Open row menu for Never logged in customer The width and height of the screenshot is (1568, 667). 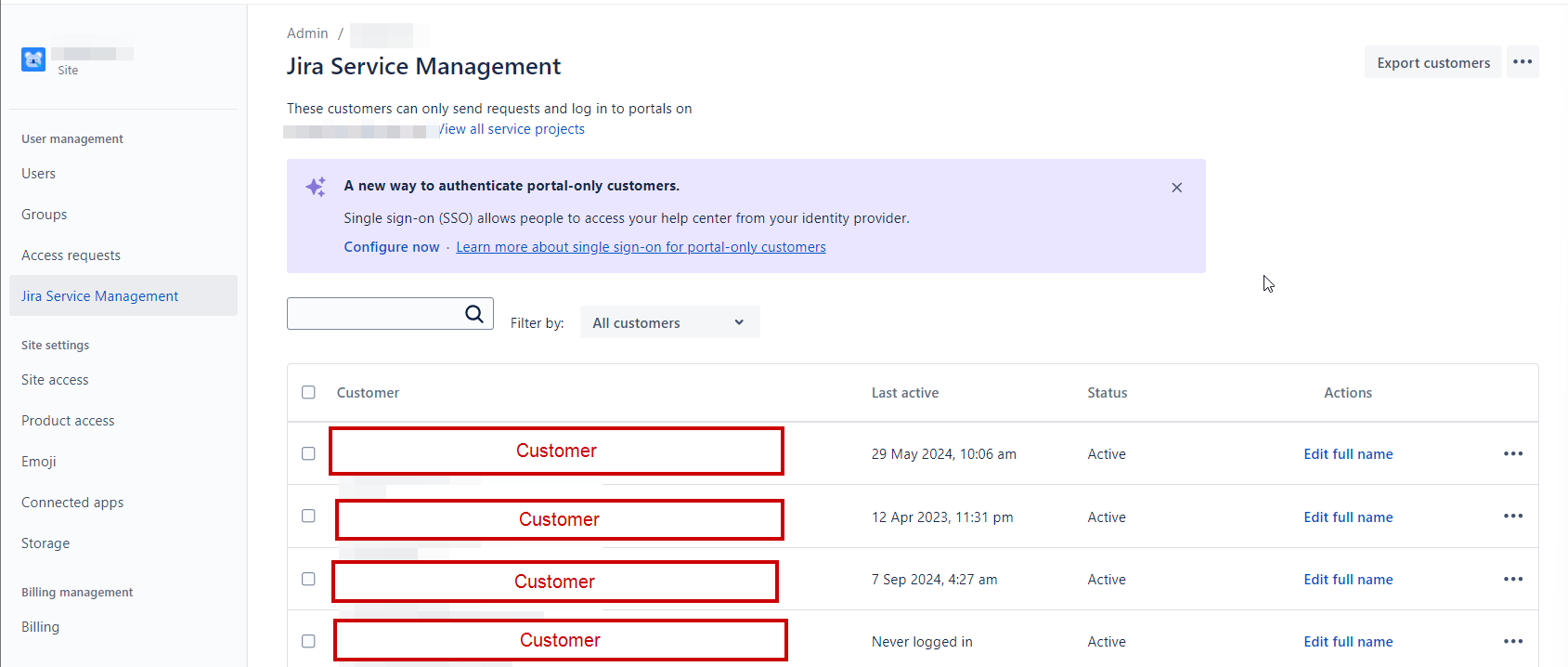click(1513, 642)
